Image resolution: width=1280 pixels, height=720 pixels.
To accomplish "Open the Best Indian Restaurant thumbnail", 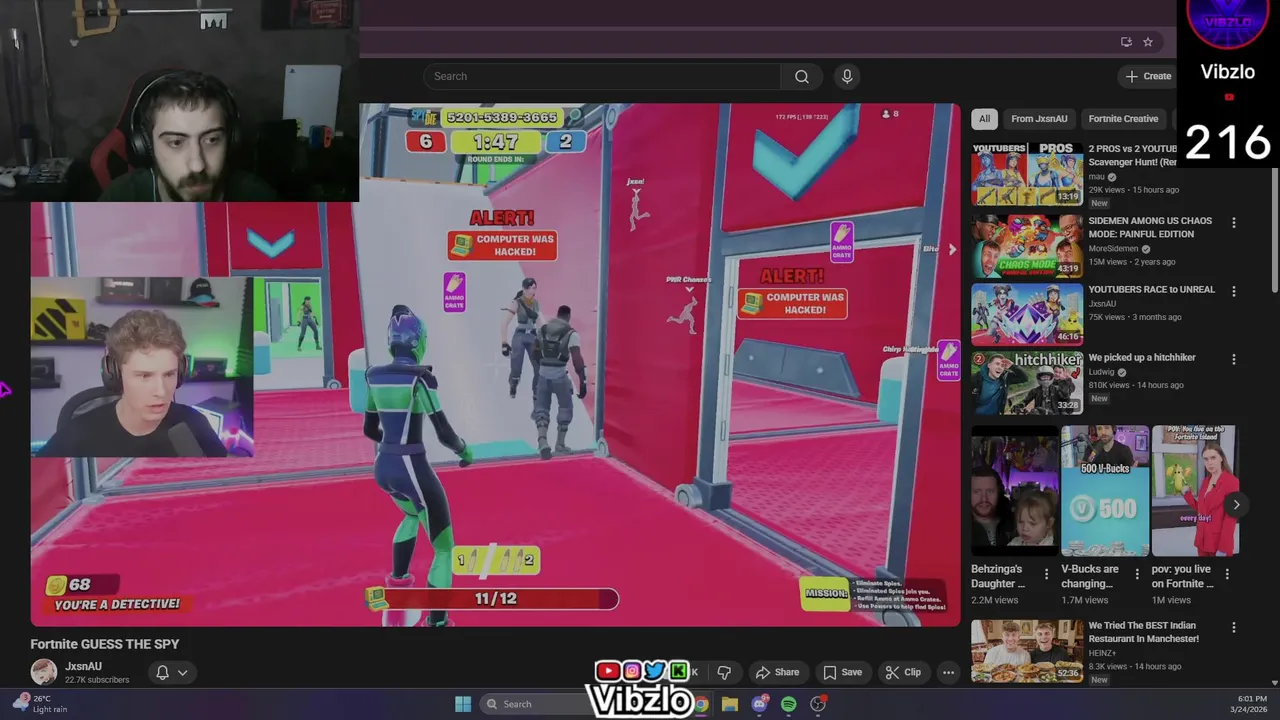I will tap(1027, 650).
